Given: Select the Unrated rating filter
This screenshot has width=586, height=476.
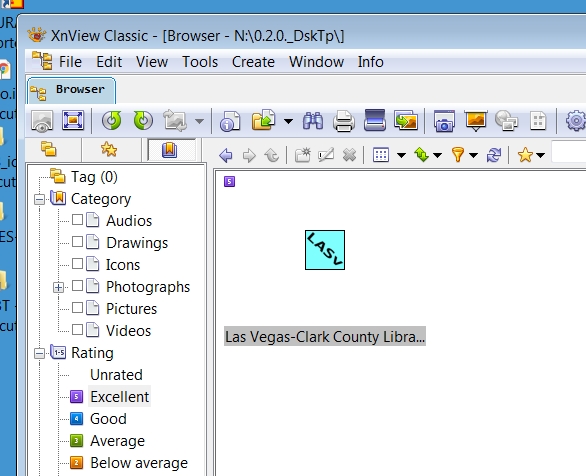Looking at the screenshot, I should (x=116, y=375).
